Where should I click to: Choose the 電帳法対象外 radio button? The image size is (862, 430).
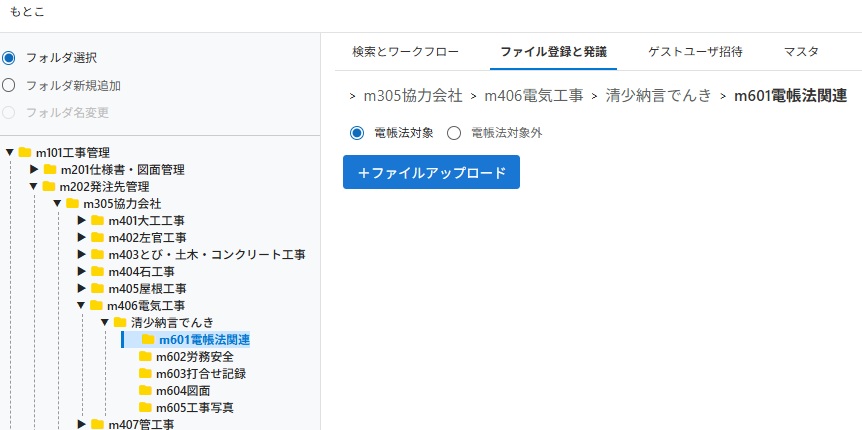454,132
